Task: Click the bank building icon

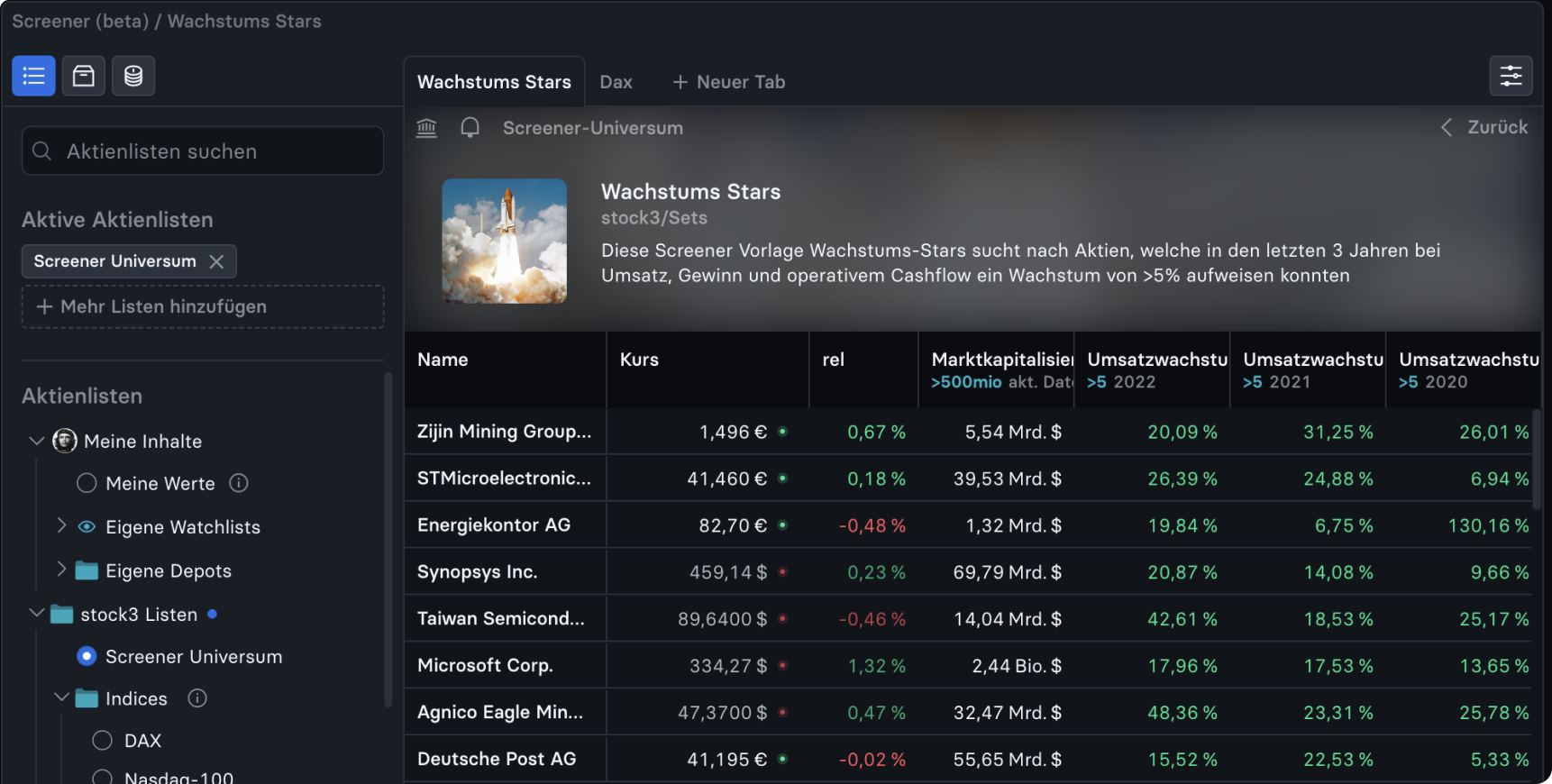Action: [x=427, y=128]
